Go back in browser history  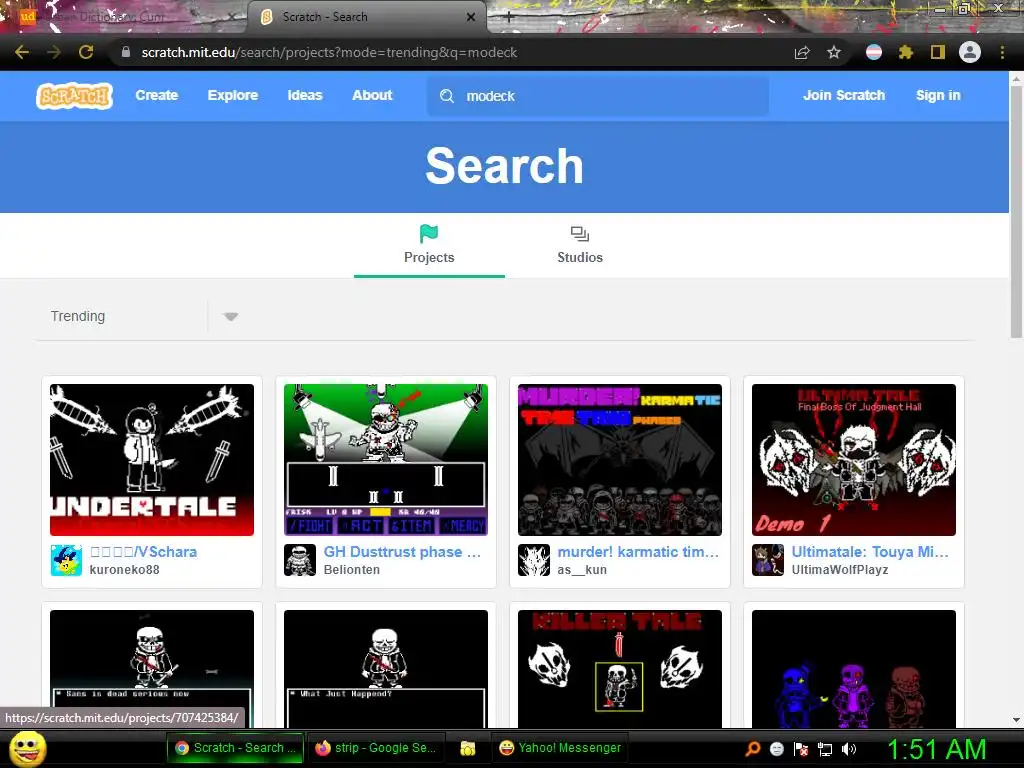point(22,52)
